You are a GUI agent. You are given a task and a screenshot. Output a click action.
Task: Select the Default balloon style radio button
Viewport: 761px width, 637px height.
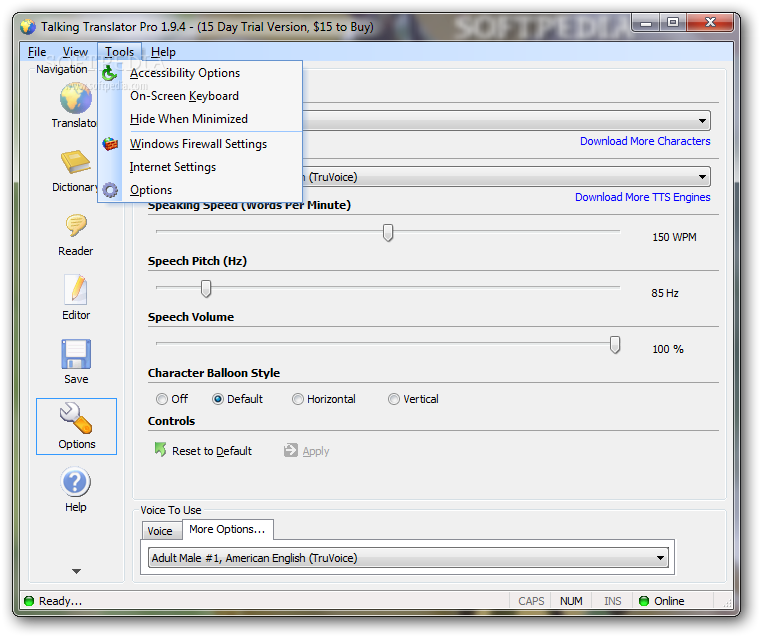(x=218, y=399)
